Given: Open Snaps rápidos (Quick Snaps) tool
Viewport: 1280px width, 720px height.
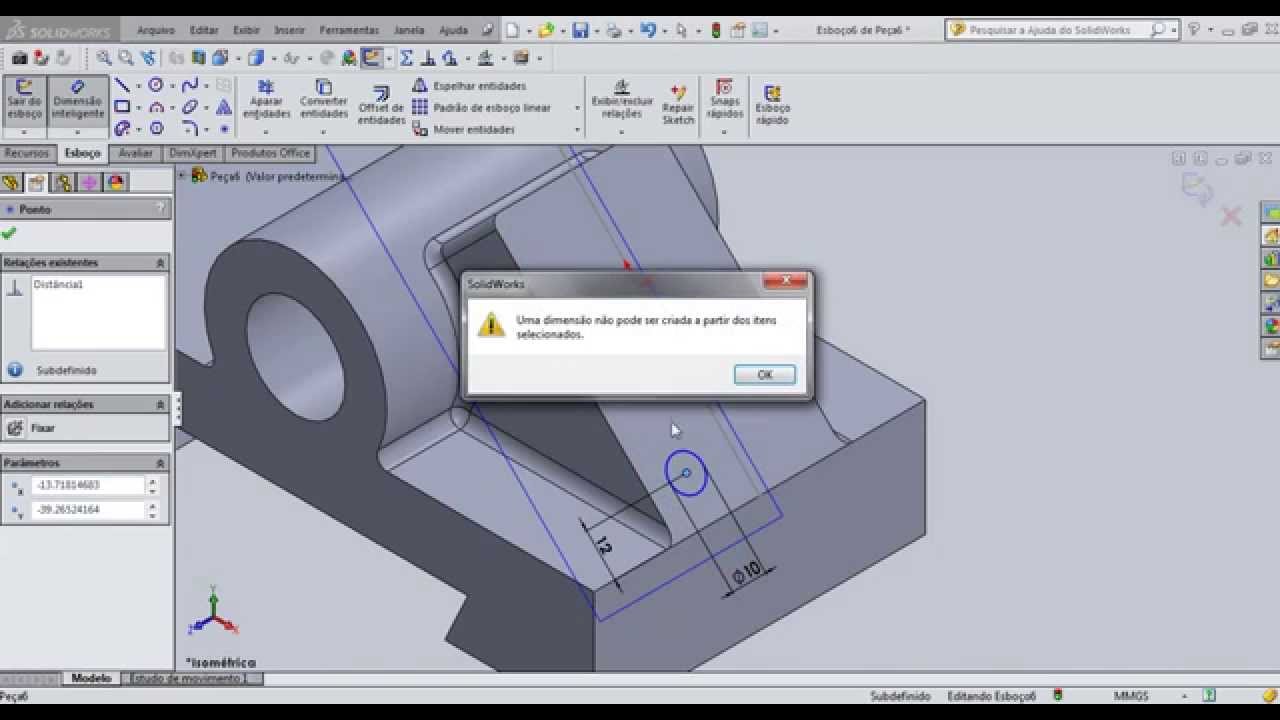Looking at the screenshot, I should pos(725,100).
